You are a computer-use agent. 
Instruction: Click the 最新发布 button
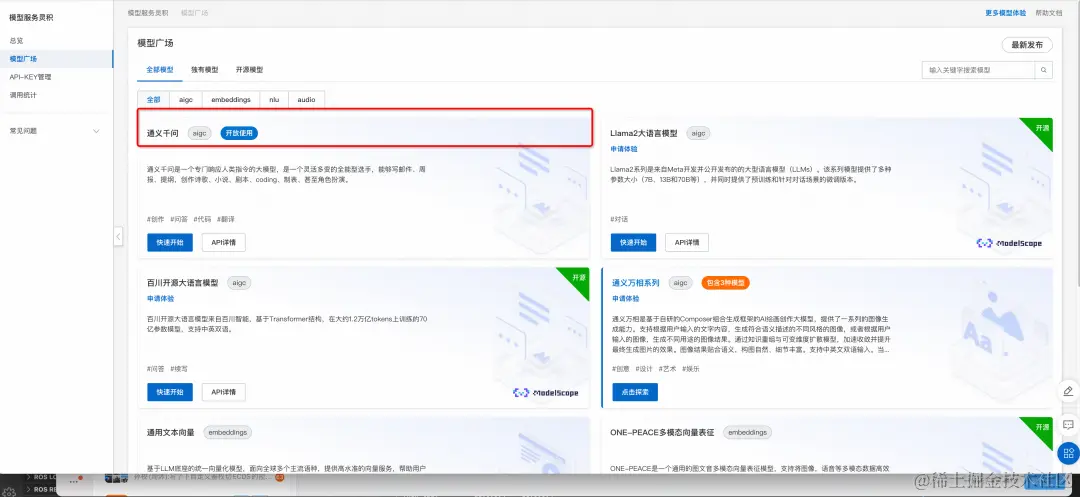click(x=1027, y=45)
